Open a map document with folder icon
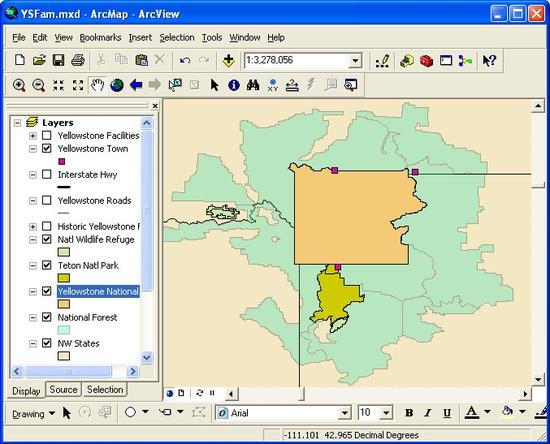This screenshot has height=444, width=550. 39,60
